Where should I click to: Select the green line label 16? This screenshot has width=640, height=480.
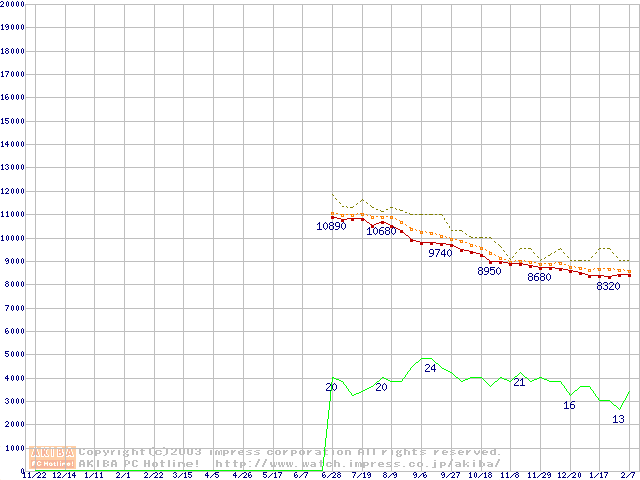(569, 406)
